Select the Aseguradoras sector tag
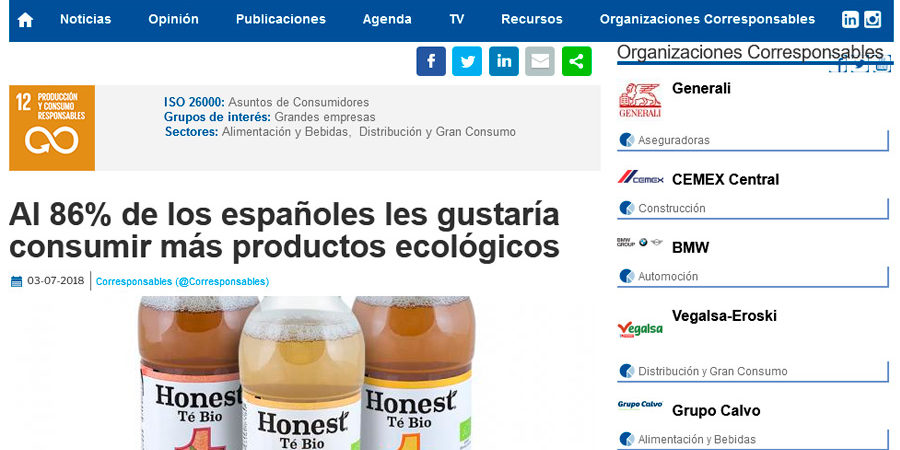Screen dimensions: 900x450 (674, 140)
